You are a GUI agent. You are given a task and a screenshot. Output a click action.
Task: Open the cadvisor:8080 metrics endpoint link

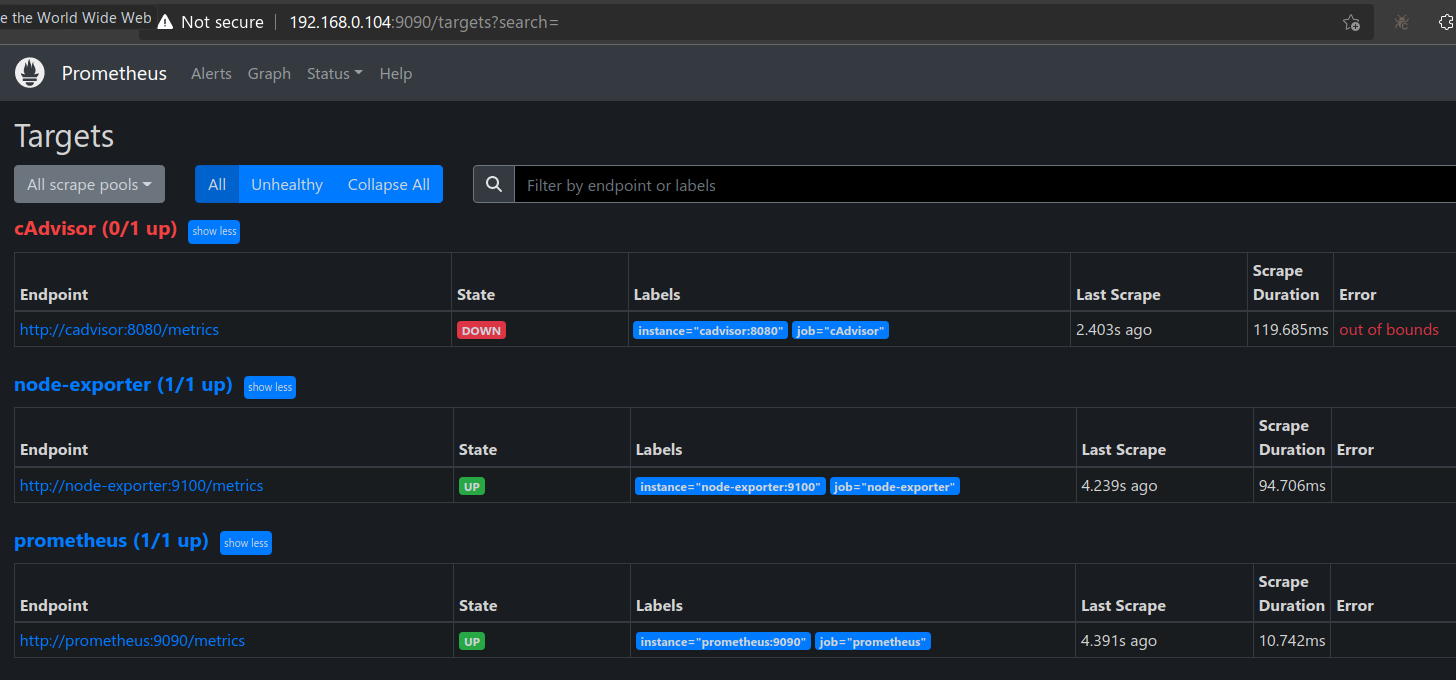[x=119, y=329]
